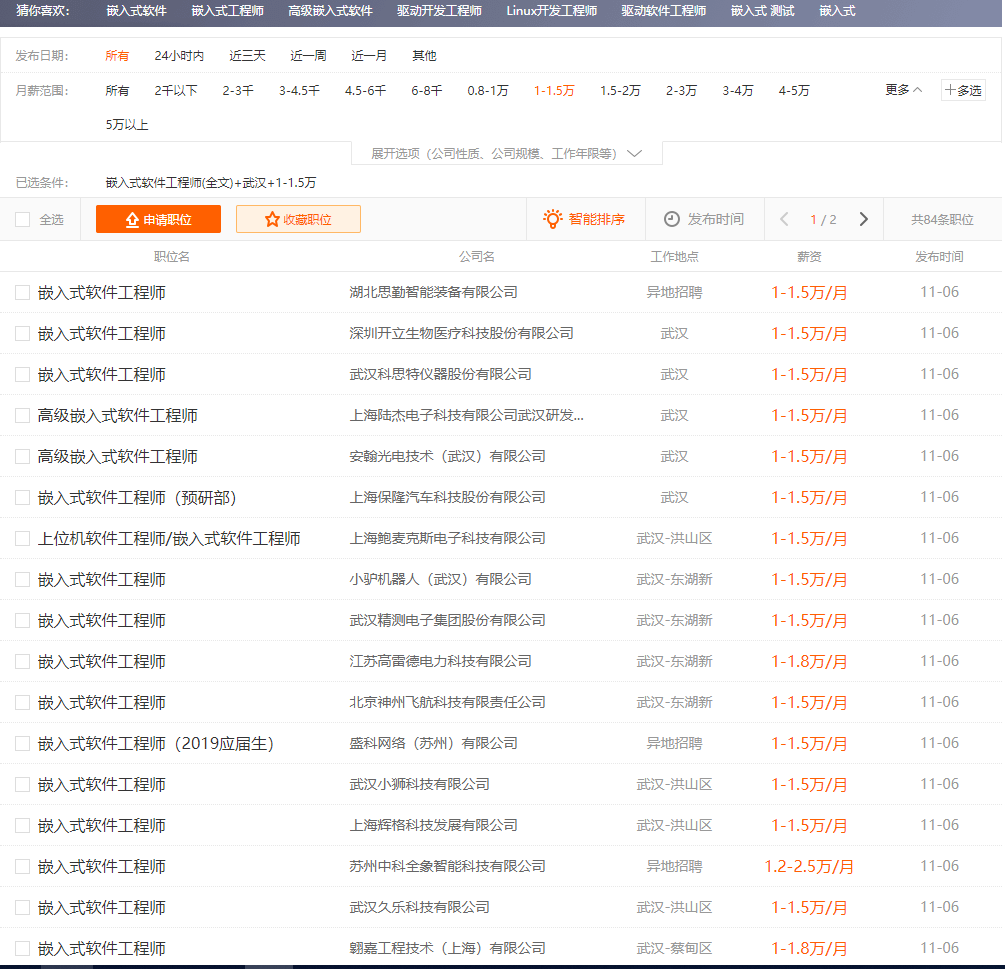Image resolution: width=1005 pixels, height=969 pixels.
Task: Open 上位机软件工程师/嵌入式软件工程师 job posting
Action: click(169, 538)
